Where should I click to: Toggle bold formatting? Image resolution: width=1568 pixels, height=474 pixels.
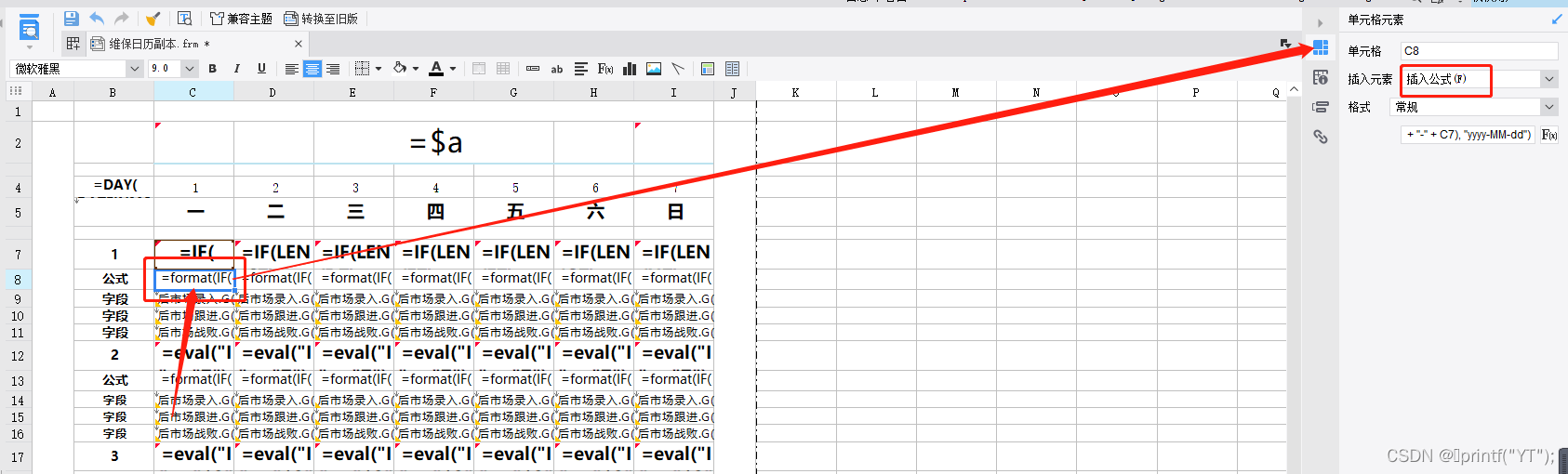click(213, 69)
